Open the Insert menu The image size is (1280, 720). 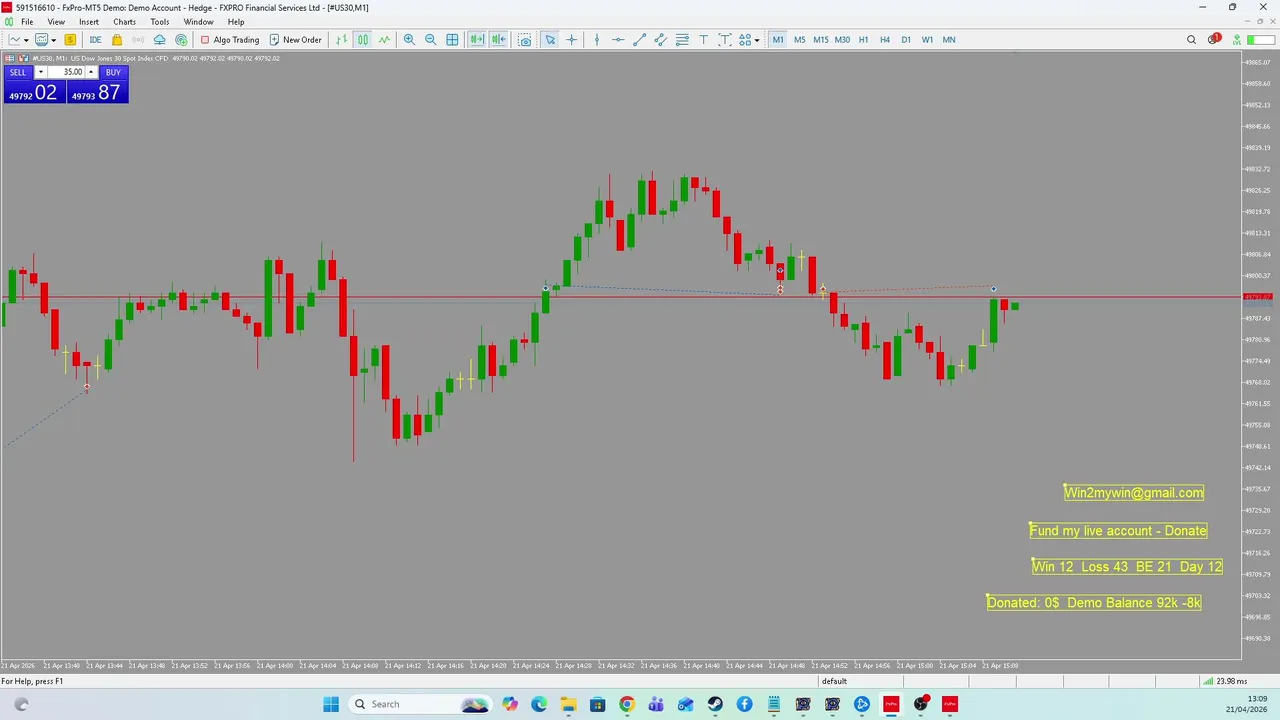click(x=89, y=22)
